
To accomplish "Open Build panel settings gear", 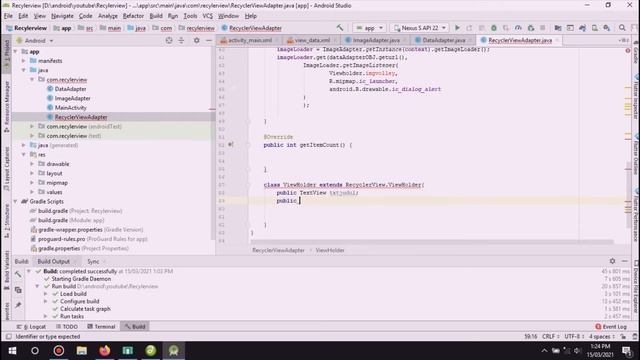I will coord(612,261).
